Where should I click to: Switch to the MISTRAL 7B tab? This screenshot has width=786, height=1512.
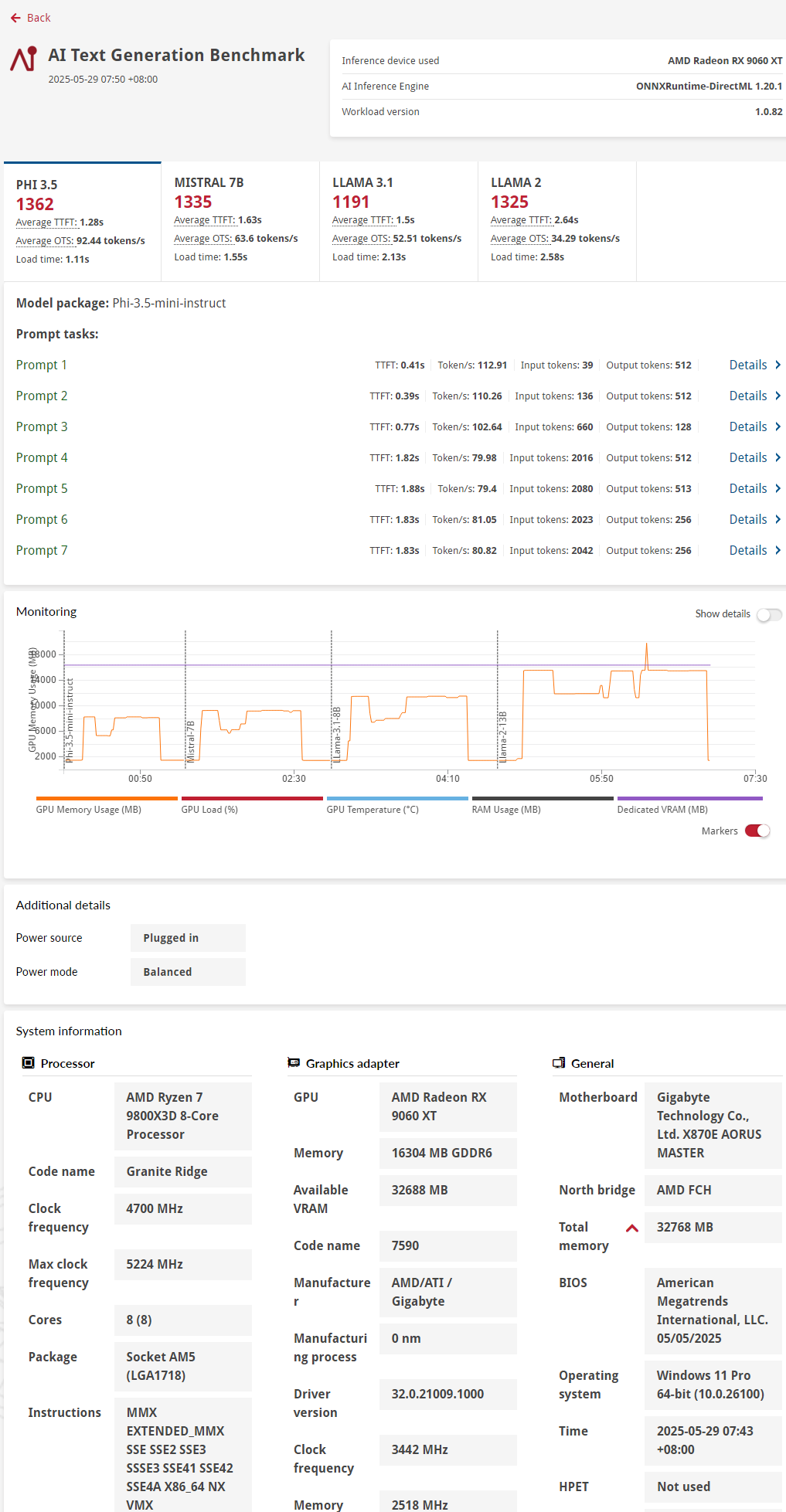240,222
